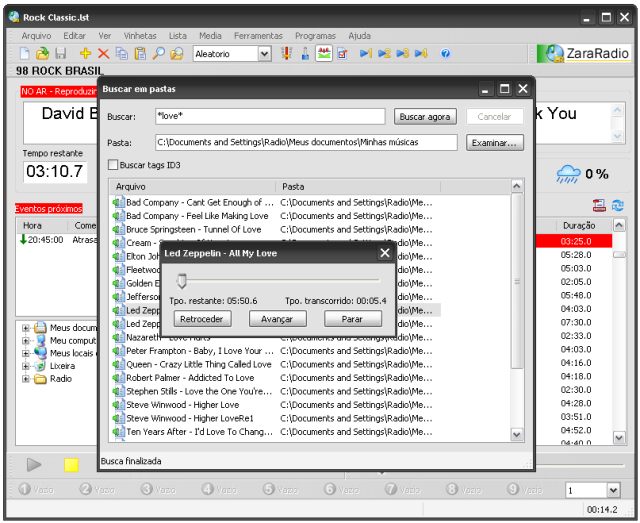Click playlist scrollbar up arrow
The width and height of the screenshot is (640, 523).
click(619, 225)
